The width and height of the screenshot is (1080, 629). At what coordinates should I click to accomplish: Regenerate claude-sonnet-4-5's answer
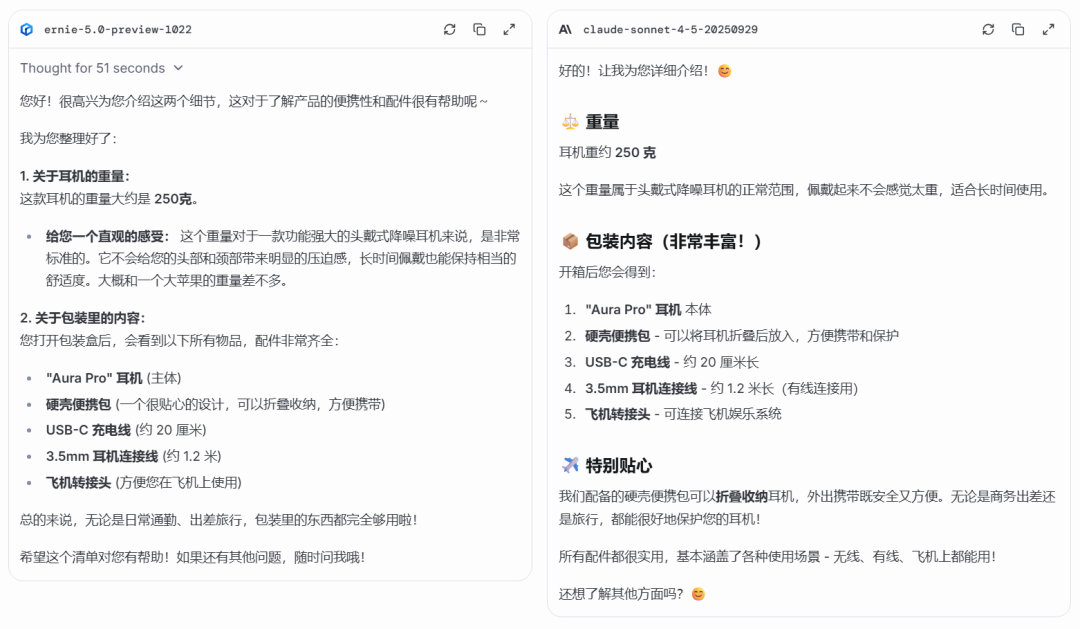[988, 29]
